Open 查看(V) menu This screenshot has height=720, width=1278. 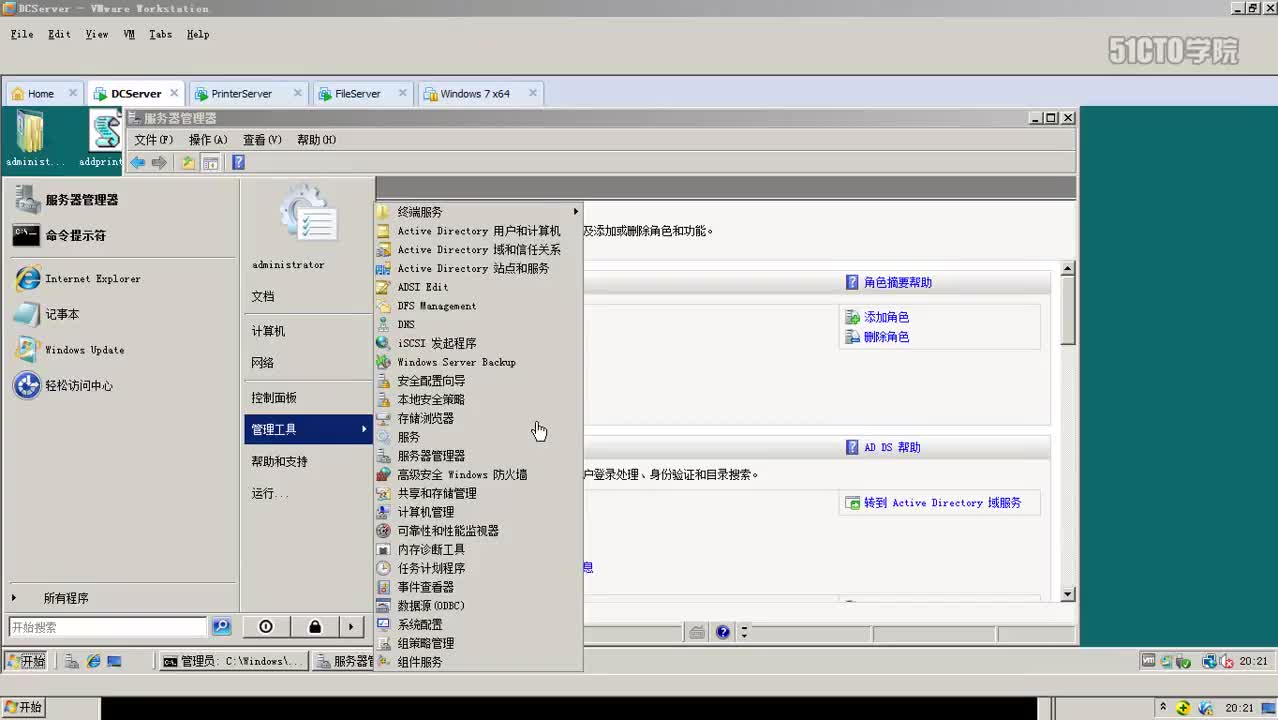(262, 140)
